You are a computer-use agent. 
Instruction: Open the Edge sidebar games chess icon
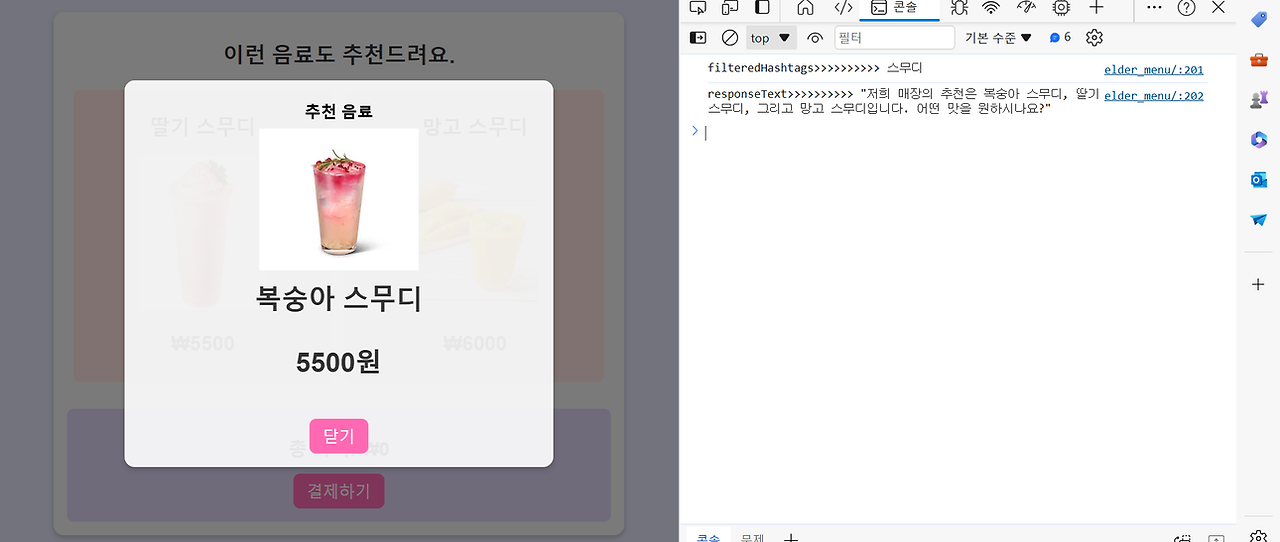pyautogui.click(x=1259, y=99)
